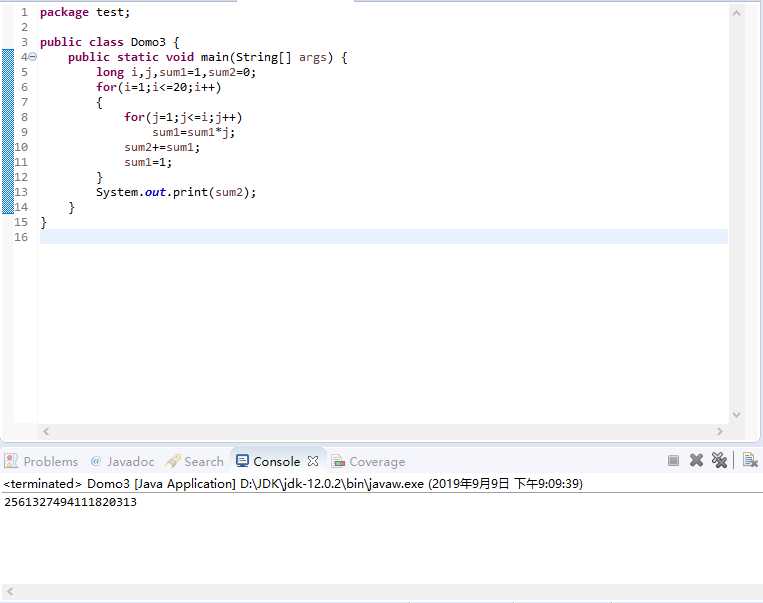Click the 'sum2+=sum1;' statement

point(162,147)
